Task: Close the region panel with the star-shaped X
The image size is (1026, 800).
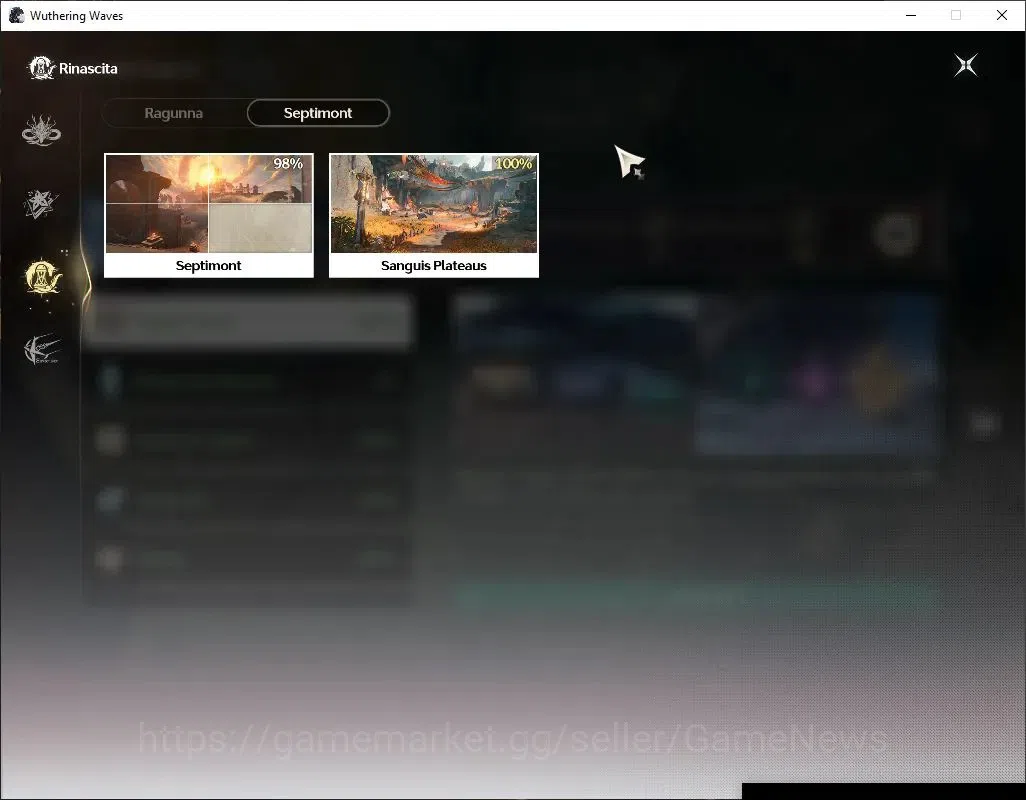Action: pyautogui.click(x=966, y=65)
